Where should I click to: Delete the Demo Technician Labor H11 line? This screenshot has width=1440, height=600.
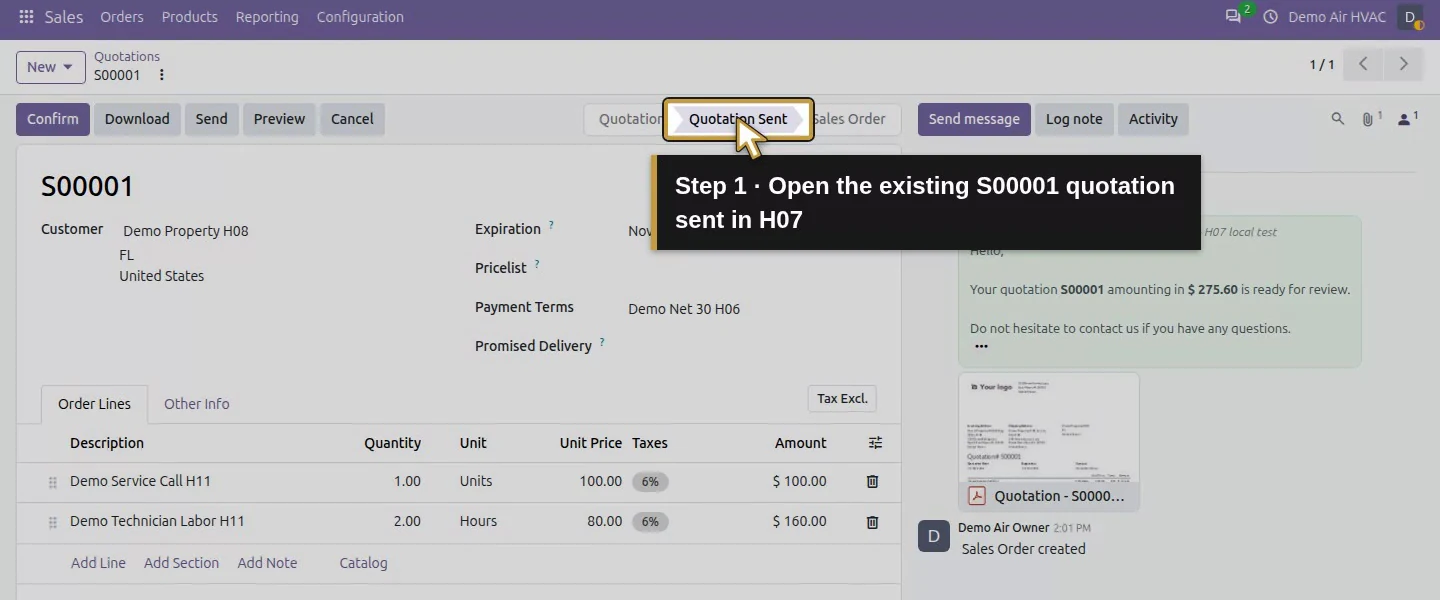(x=872, y=522)
